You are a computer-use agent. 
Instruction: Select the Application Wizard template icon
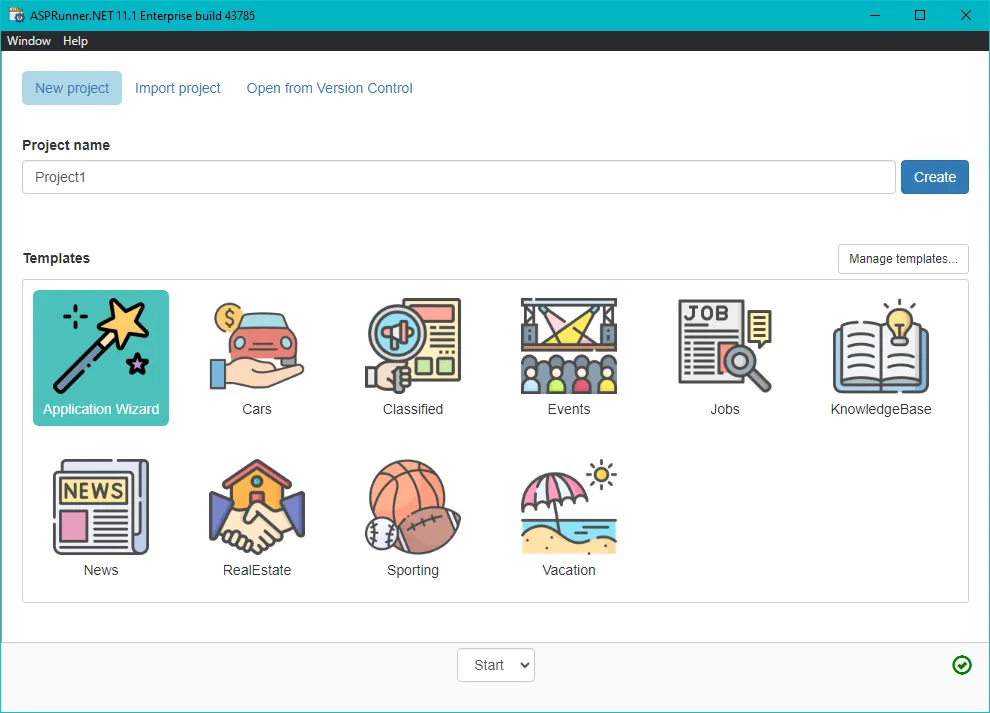click(x=101, y=346)
